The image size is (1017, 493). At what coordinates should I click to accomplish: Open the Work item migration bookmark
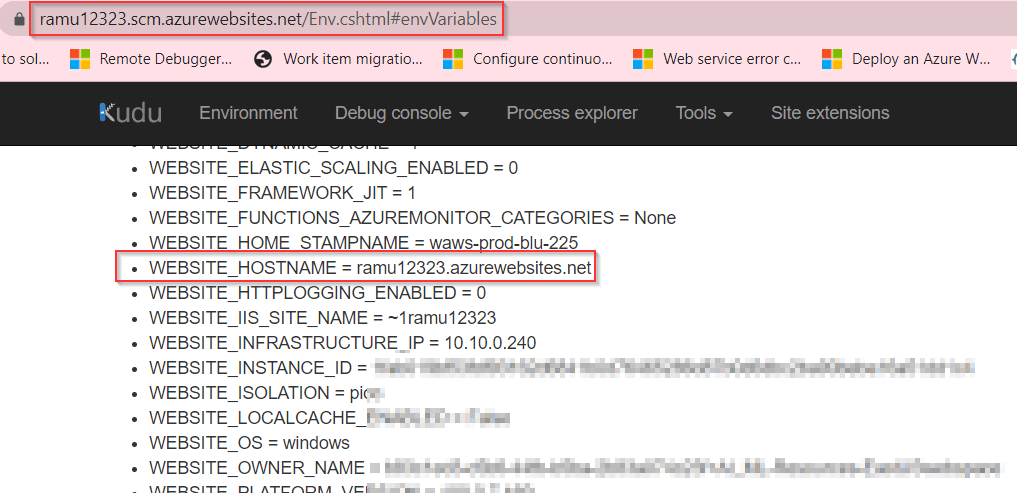[353, 59]
